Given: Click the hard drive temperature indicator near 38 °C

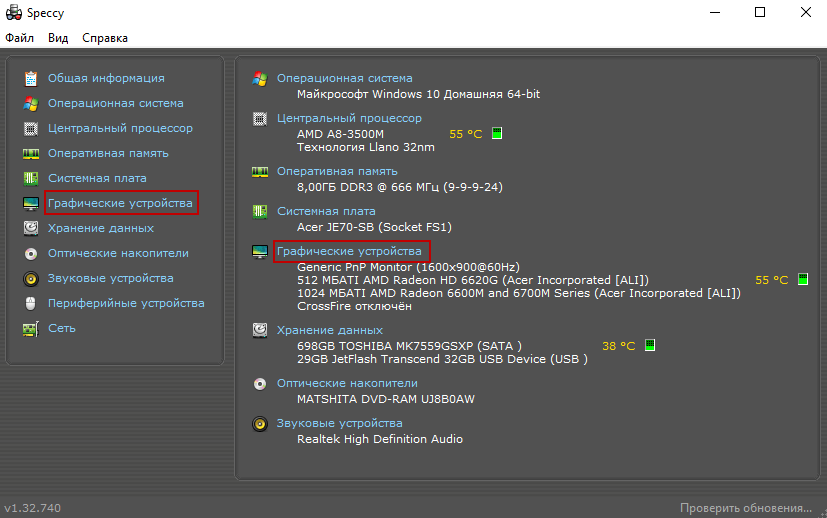Looking at the screenshot, I should (649, 345).
